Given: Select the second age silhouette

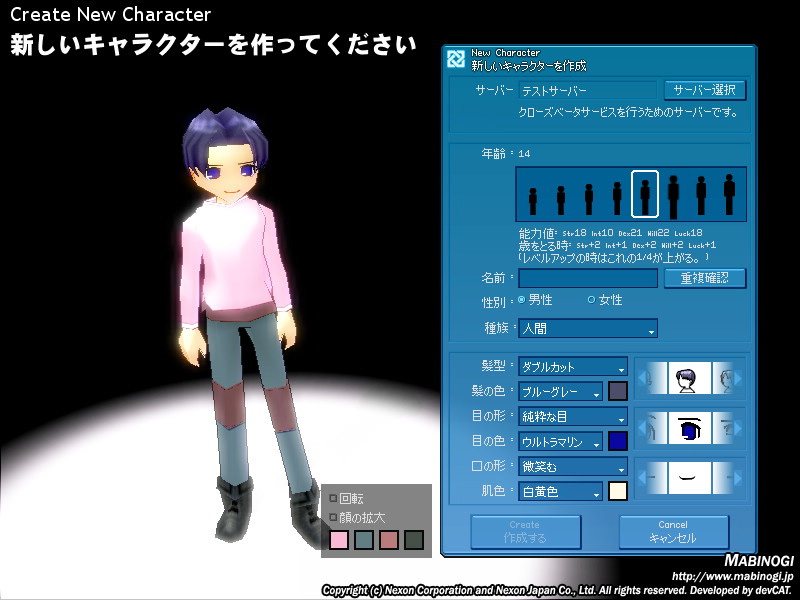Looking at the screenshot, I should click(561, 200).
